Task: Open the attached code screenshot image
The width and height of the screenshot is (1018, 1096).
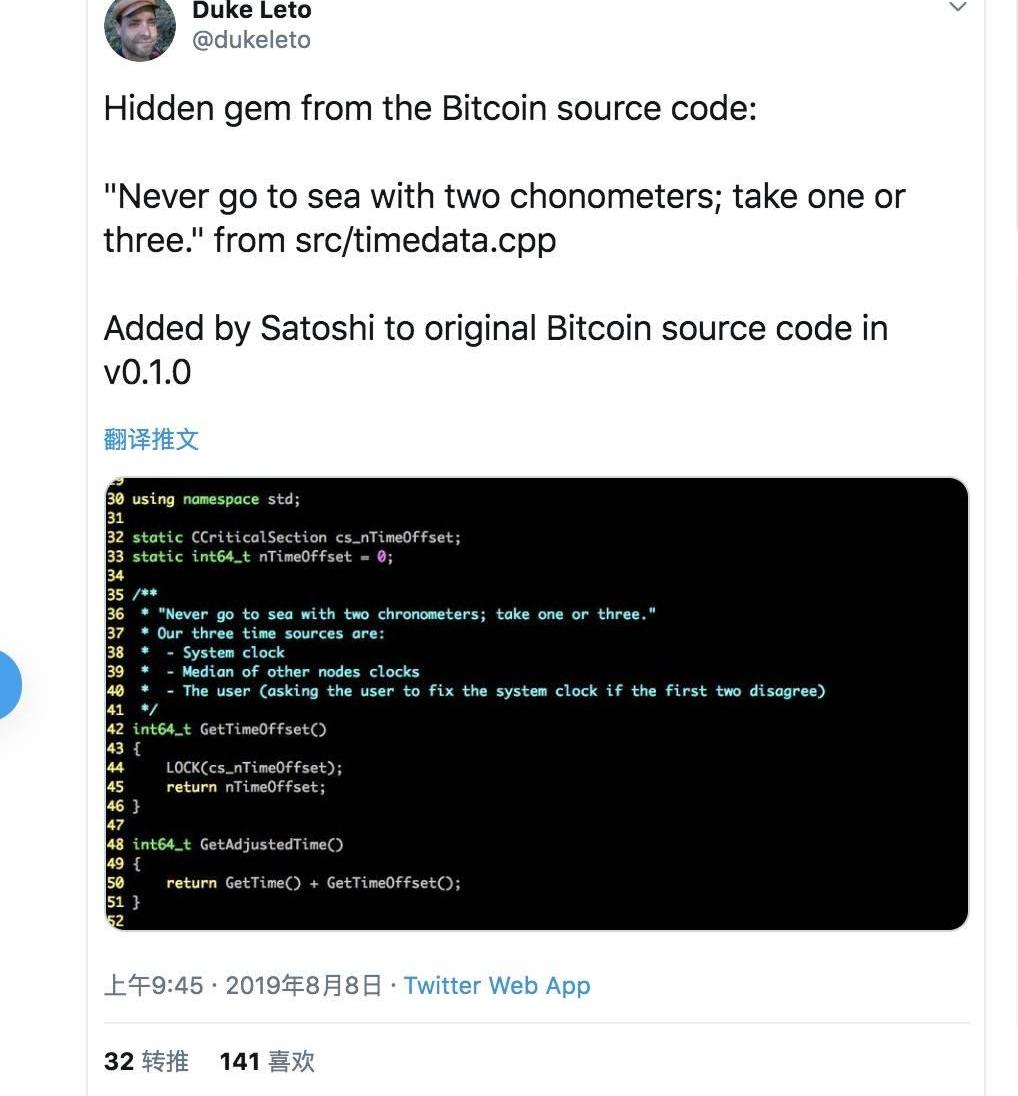Action: point(536,704)
